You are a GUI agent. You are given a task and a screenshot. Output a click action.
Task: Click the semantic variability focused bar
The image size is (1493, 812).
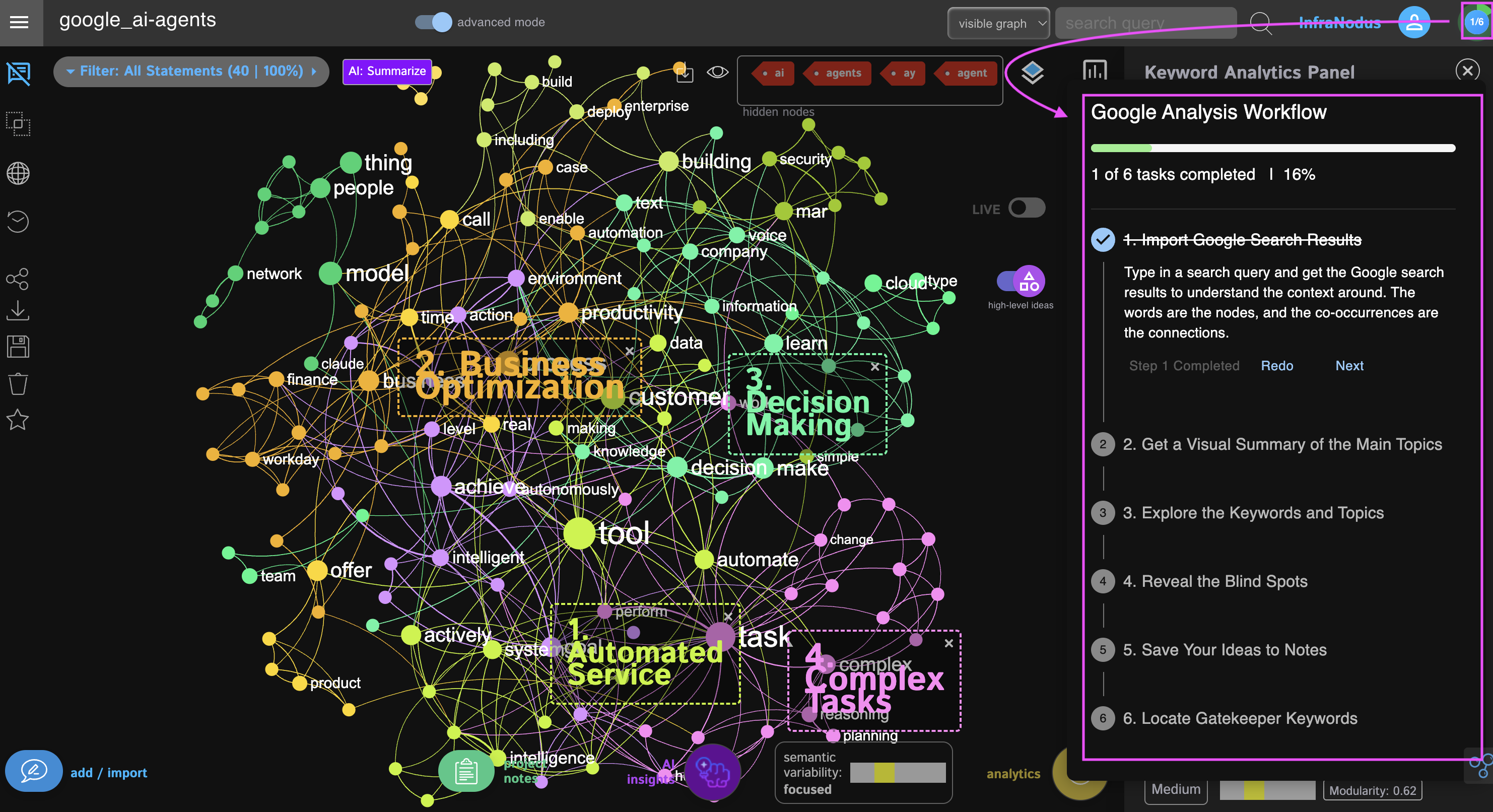(897, 772)
